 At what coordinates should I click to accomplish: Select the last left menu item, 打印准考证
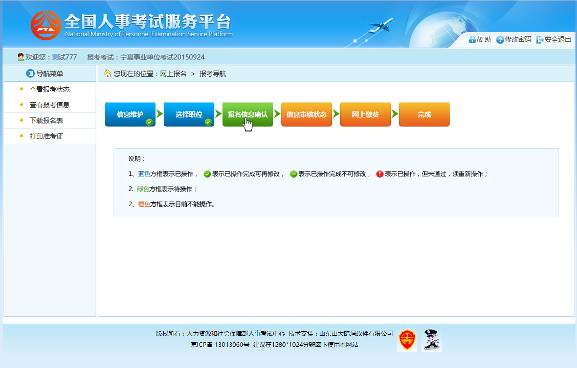(x=50, y=136)
